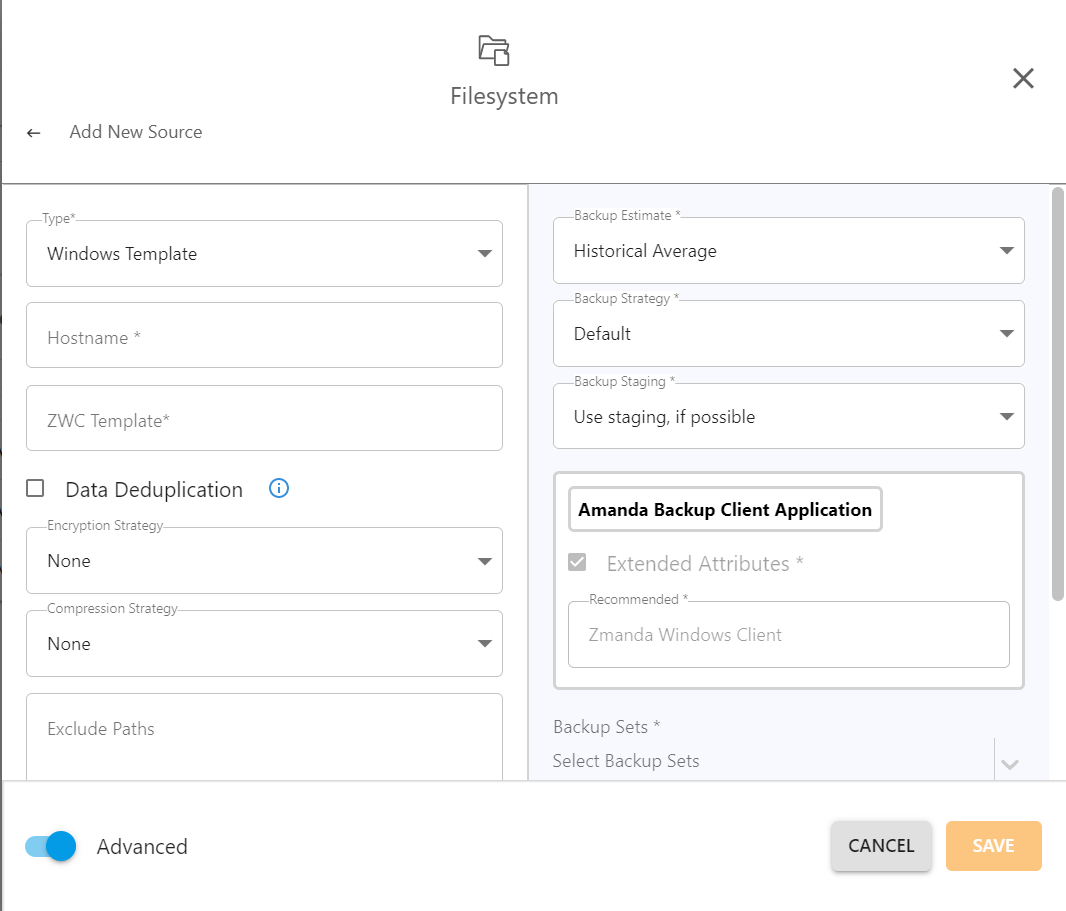
Task: Expand the Encryption Strategy dropdown
Action: click(264, 561)
